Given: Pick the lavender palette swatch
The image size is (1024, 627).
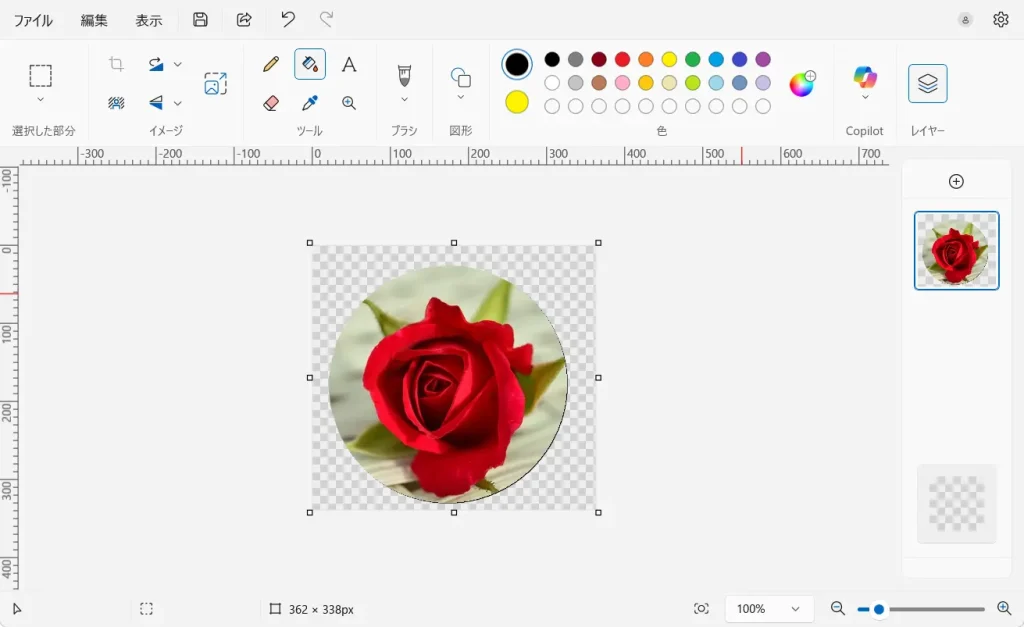Looking at the screenshot, I should click(x=763, y=83).
